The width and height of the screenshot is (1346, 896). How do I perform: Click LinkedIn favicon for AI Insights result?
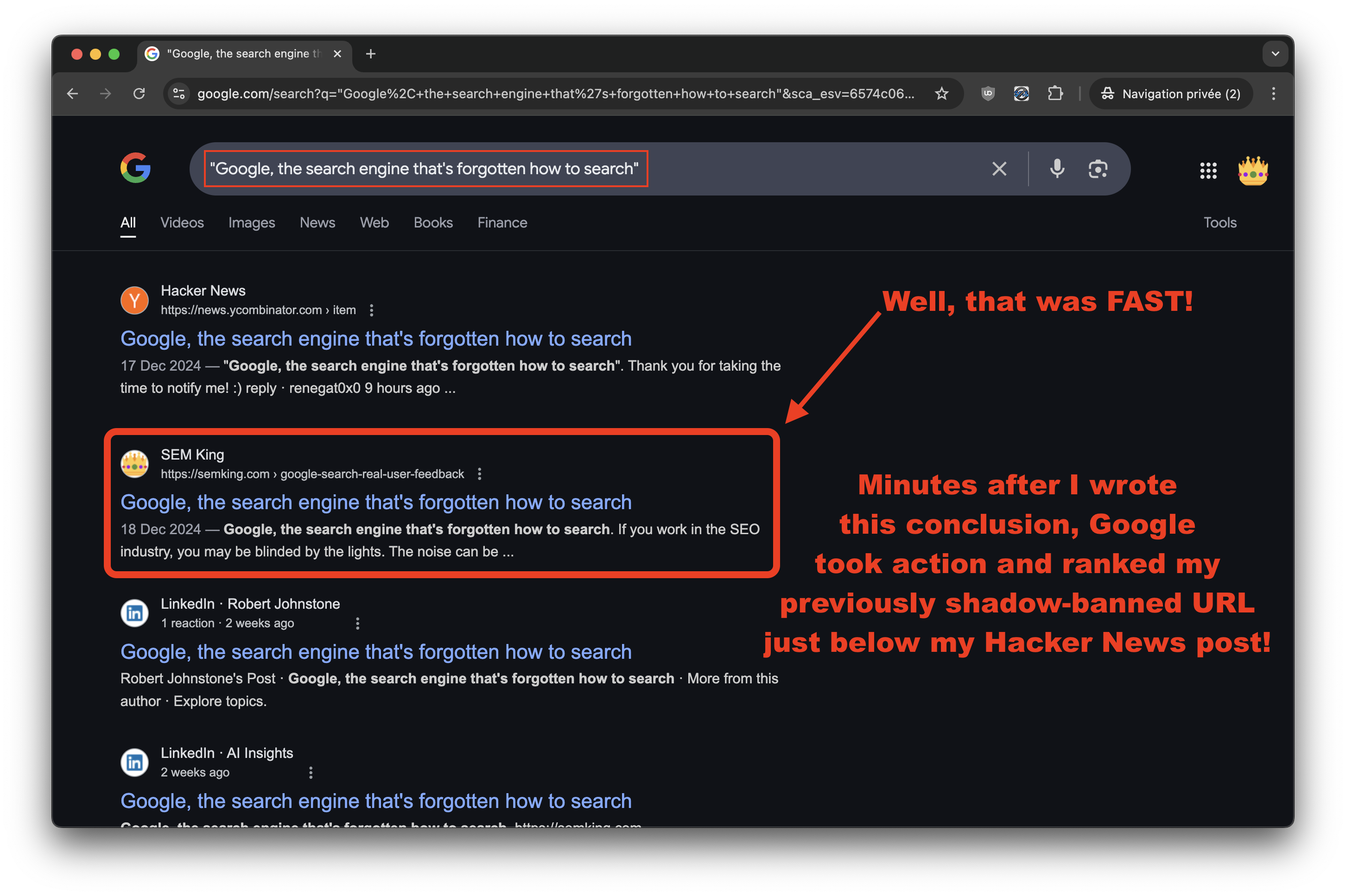134,762
